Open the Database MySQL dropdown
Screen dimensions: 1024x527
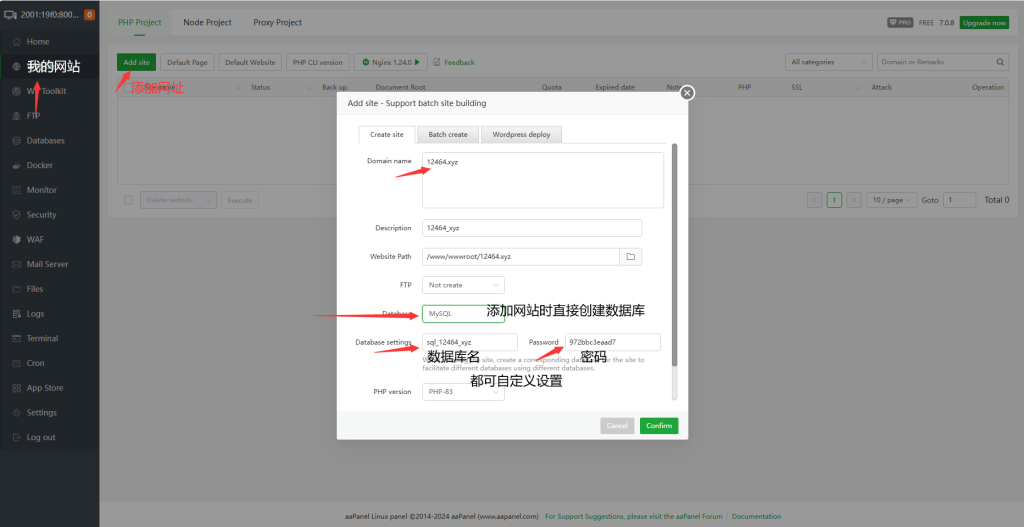(464, 313)
